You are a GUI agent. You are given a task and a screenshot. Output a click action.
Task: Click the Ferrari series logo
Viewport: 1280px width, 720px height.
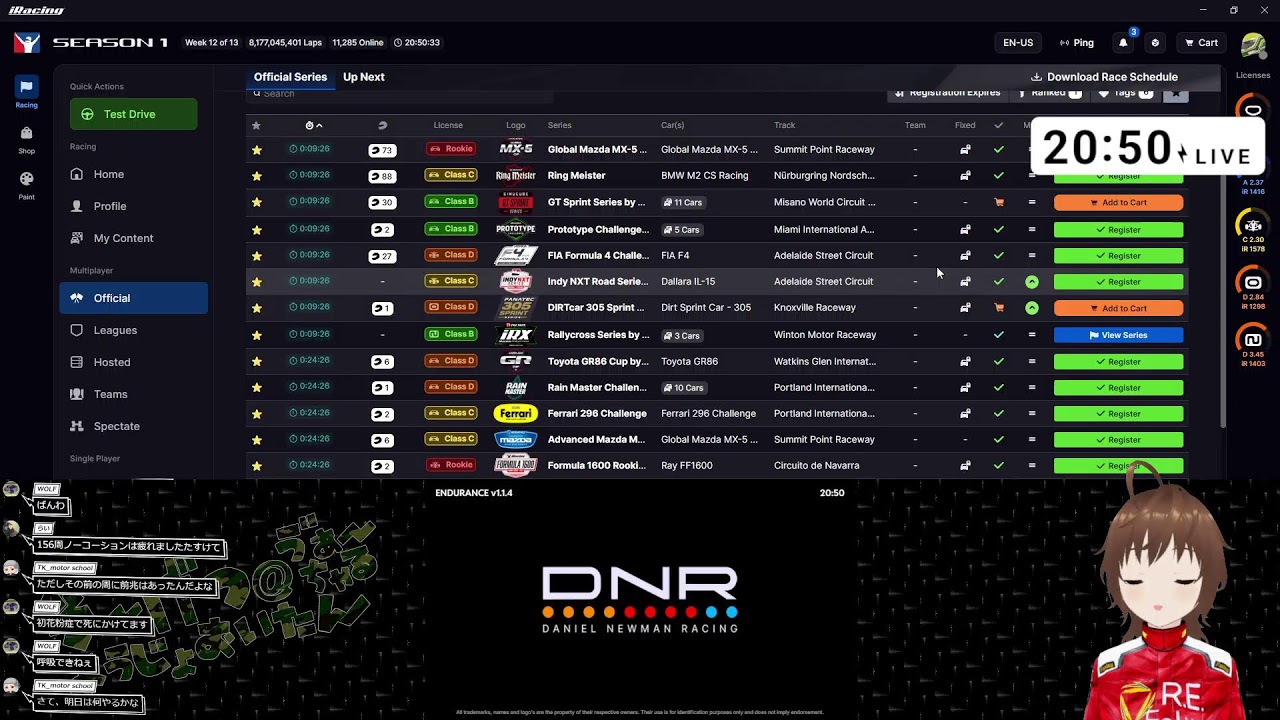click(516, 413)
